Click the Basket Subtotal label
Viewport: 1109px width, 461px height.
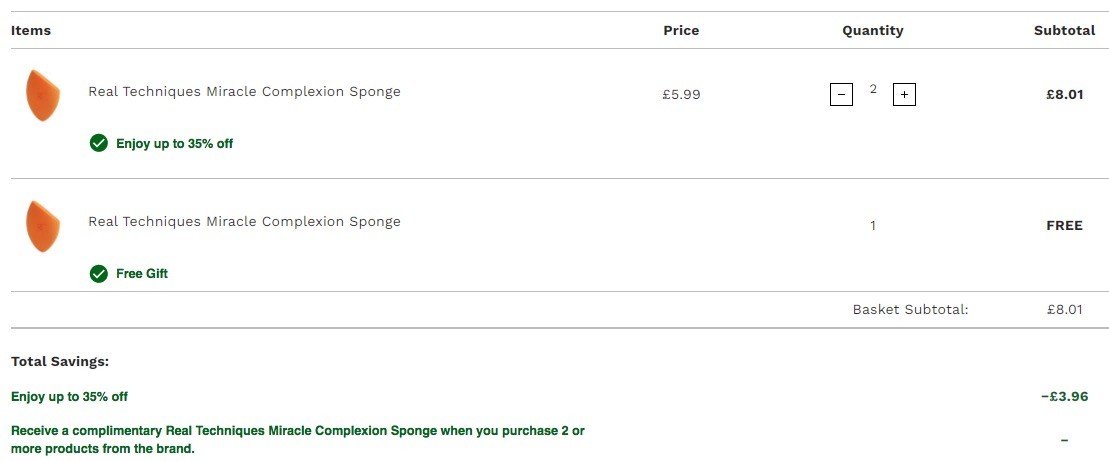click(x=910, y=309)
